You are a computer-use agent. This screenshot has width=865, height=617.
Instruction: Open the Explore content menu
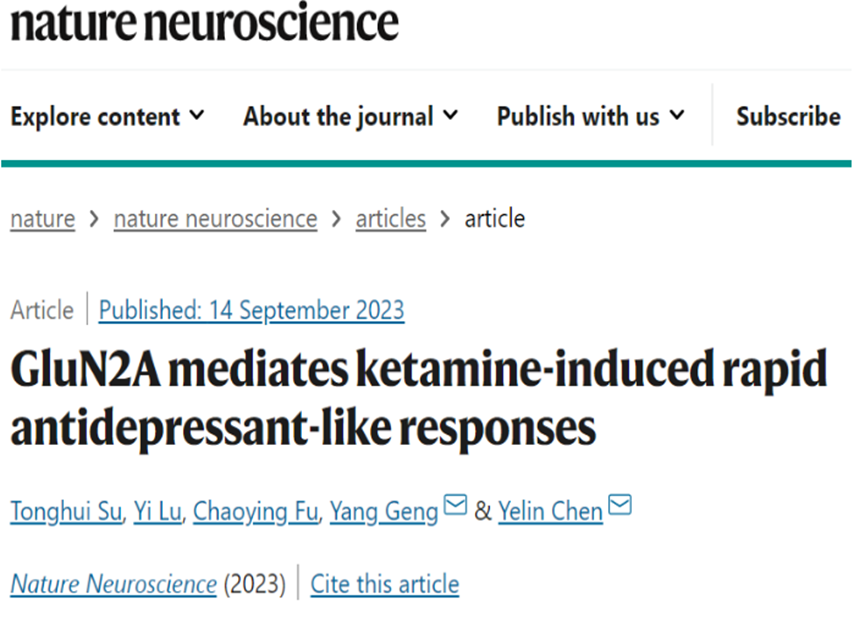coord(109,118)
